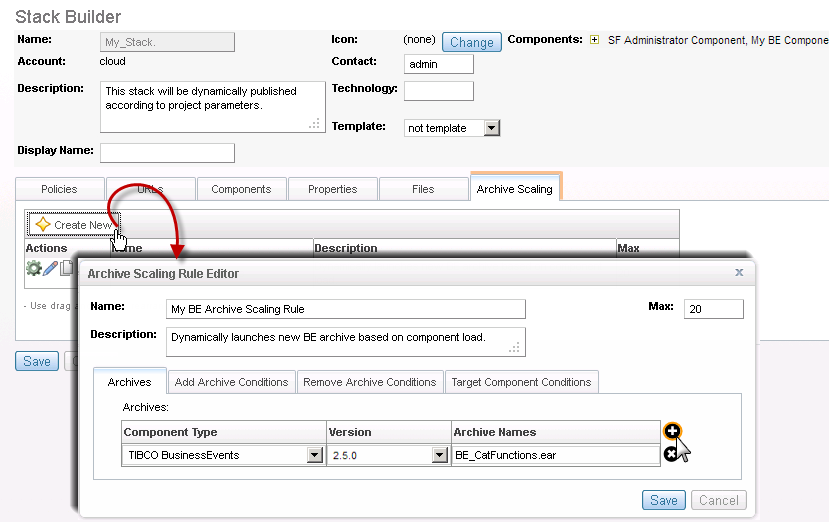Click the pencil edit icon in Actions column
Viewport: 829px width, 522px height.
coord(50,268)
